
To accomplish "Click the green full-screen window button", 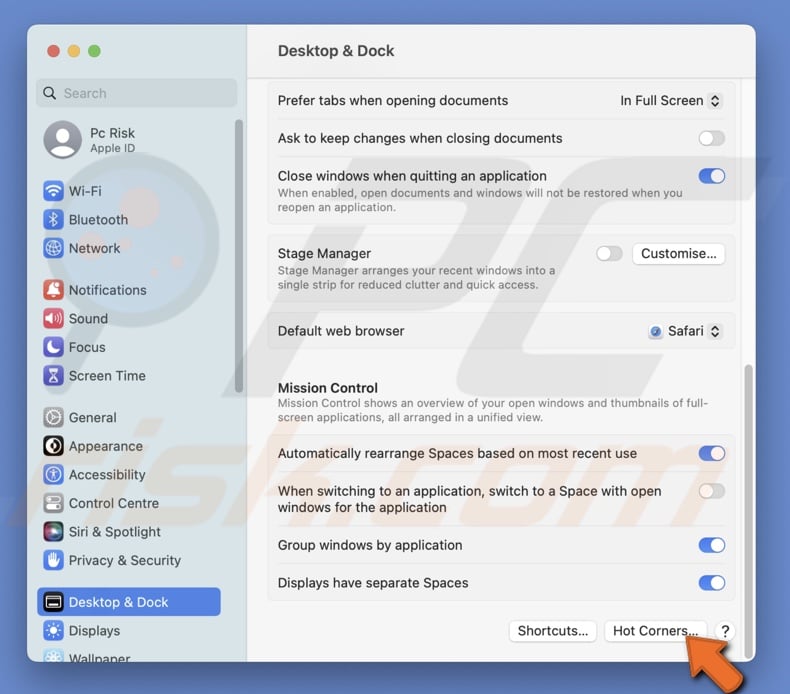I will click(94, 51).
